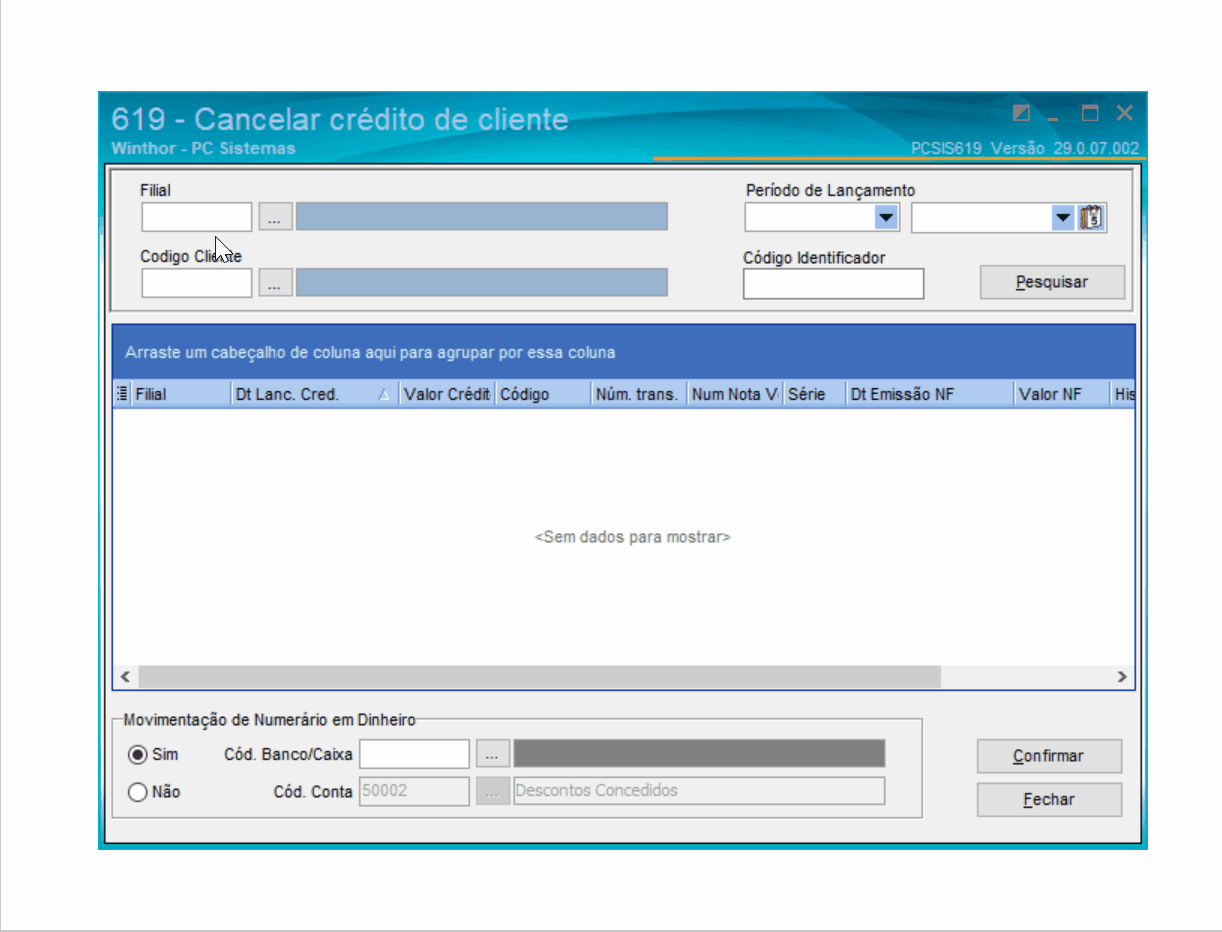Open Codigo Cliente lookup ellipsis button
1222x932 pixels.
pyautogui.click(x=275, y=283)
